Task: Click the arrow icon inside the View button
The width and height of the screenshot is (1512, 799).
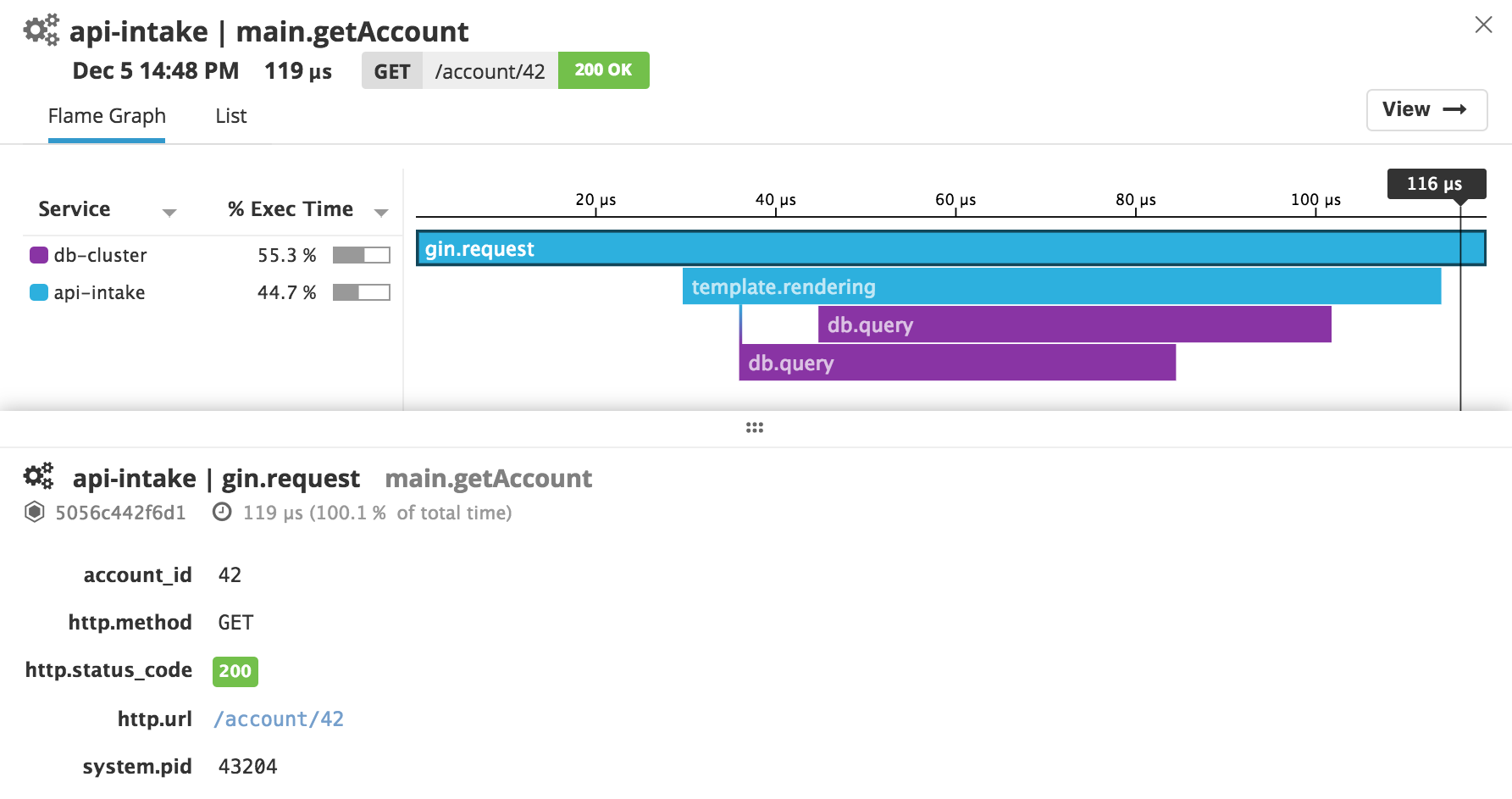Action: point(1454,109)
